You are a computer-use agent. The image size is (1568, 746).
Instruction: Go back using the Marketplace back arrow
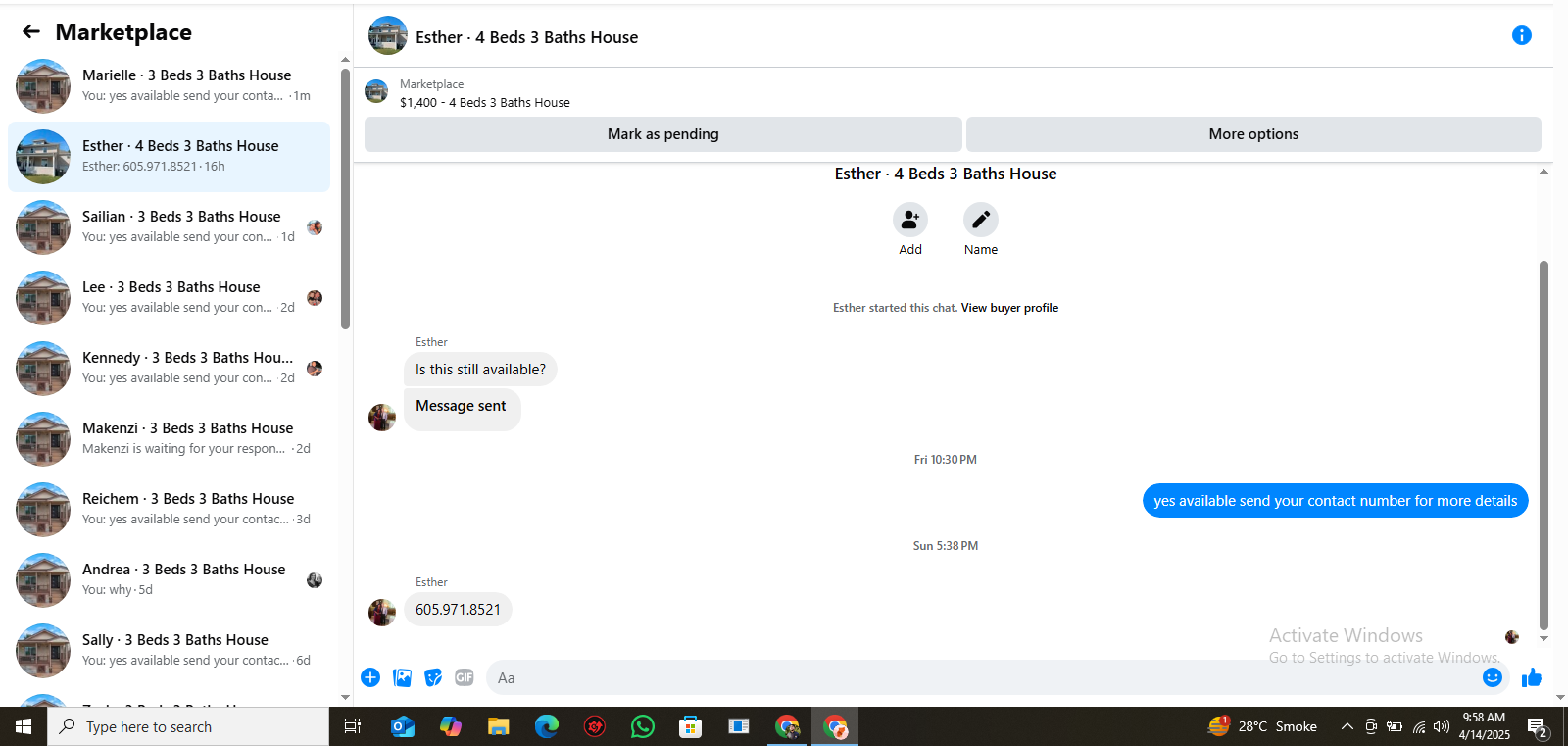pos(31,32)
